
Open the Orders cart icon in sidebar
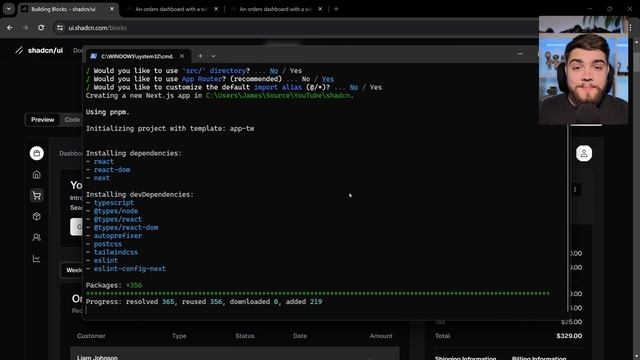37,196
